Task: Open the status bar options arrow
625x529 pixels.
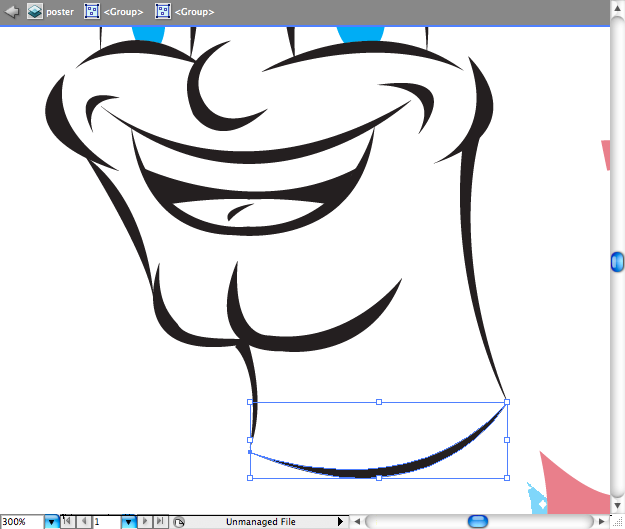Action: [x=340, y=521]
